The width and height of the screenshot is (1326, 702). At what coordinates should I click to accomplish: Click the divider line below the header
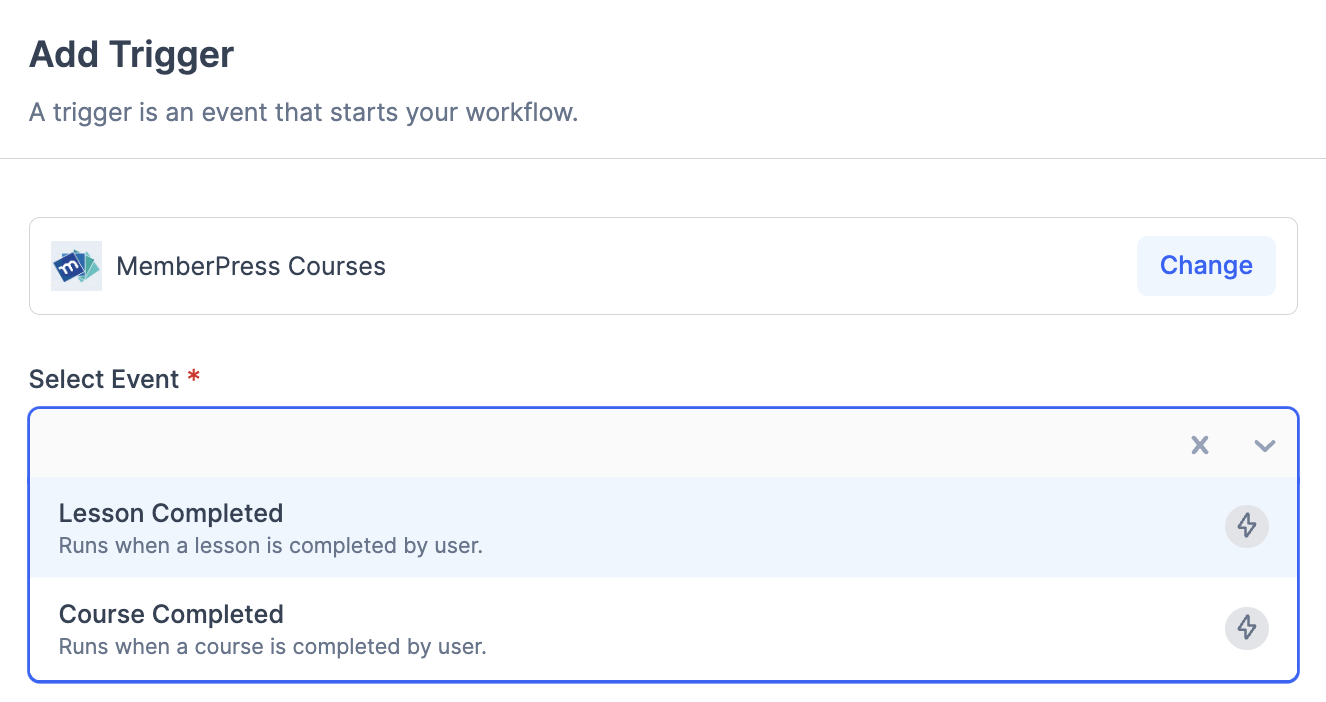[663, 158]
